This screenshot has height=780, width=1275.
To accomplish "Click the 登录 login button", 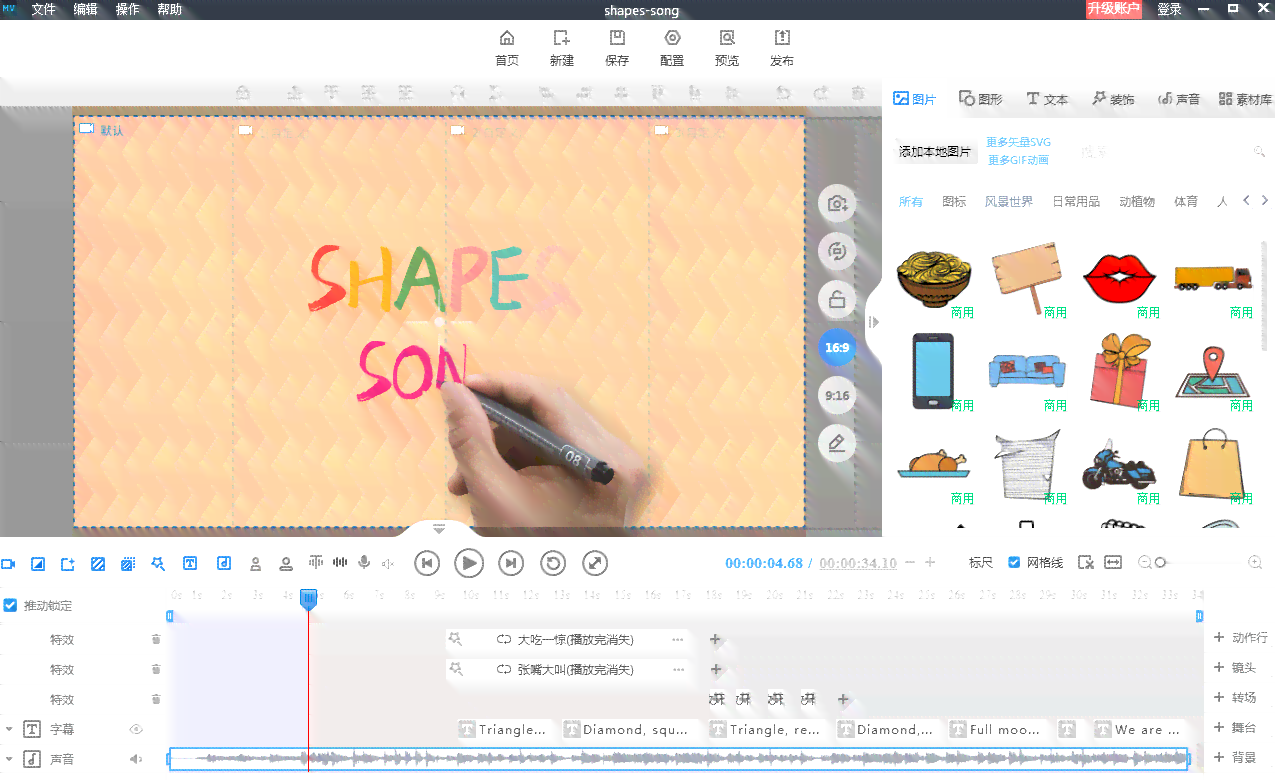I will [x=1170, y=10].
